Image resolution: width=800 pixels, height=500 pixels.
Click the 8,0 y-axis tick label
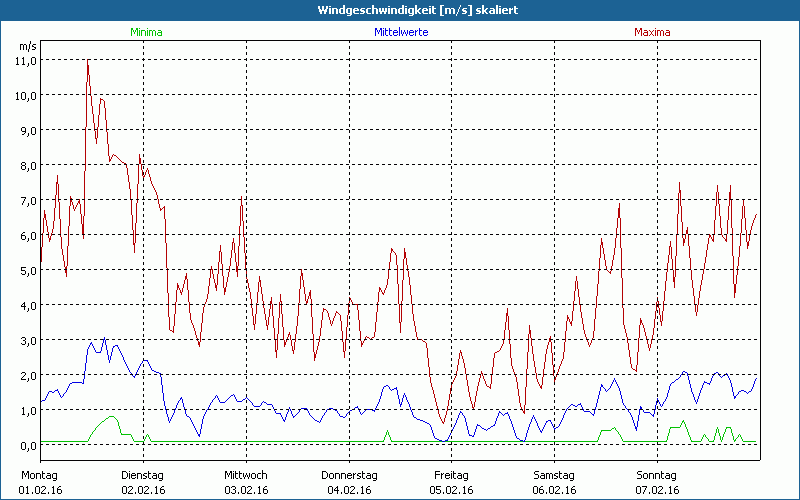[x=27, y=165]
